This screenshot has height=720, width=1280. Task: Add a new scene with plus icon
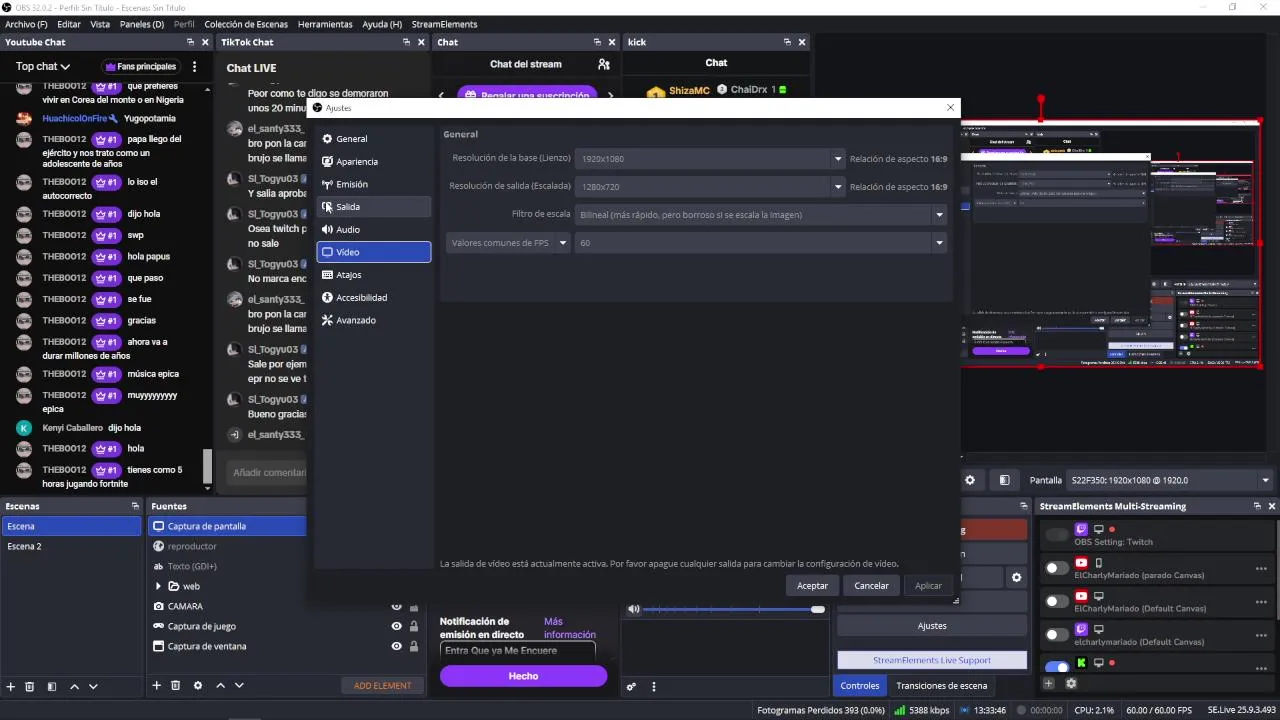click(11, 686)
